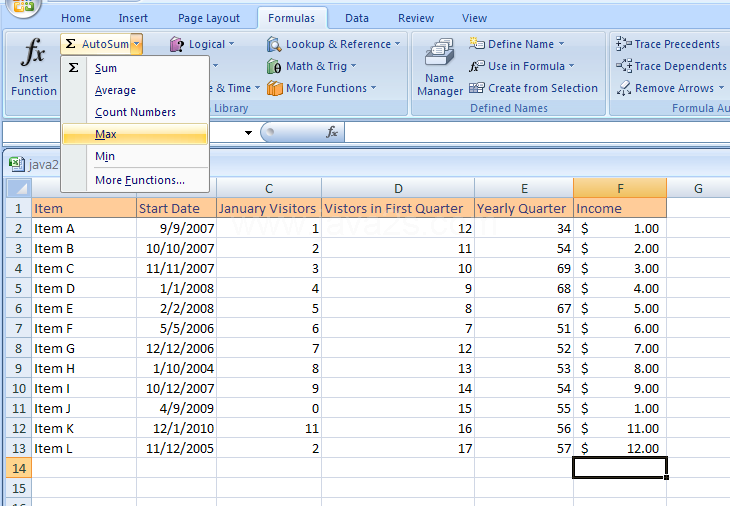Select row 1 header
Viewport: 730px width, 506px height.
(19, 208)
